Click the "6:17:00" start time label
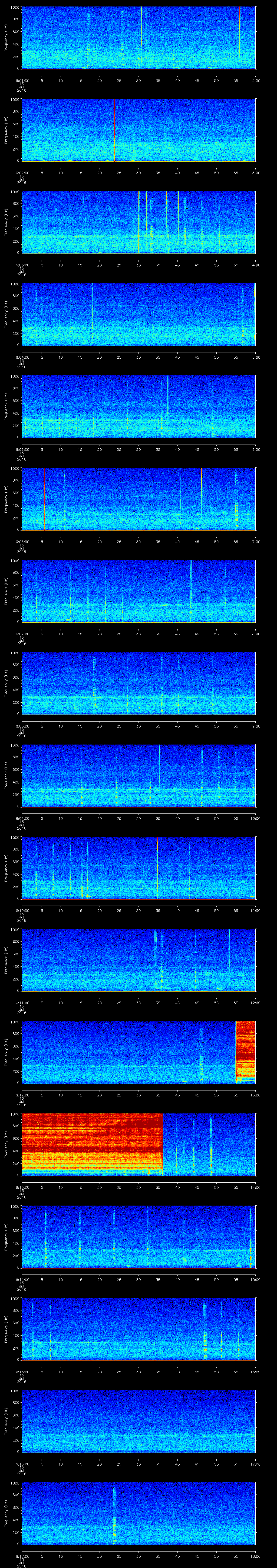The image size is (277, 1568). [x=22, y=1556]
